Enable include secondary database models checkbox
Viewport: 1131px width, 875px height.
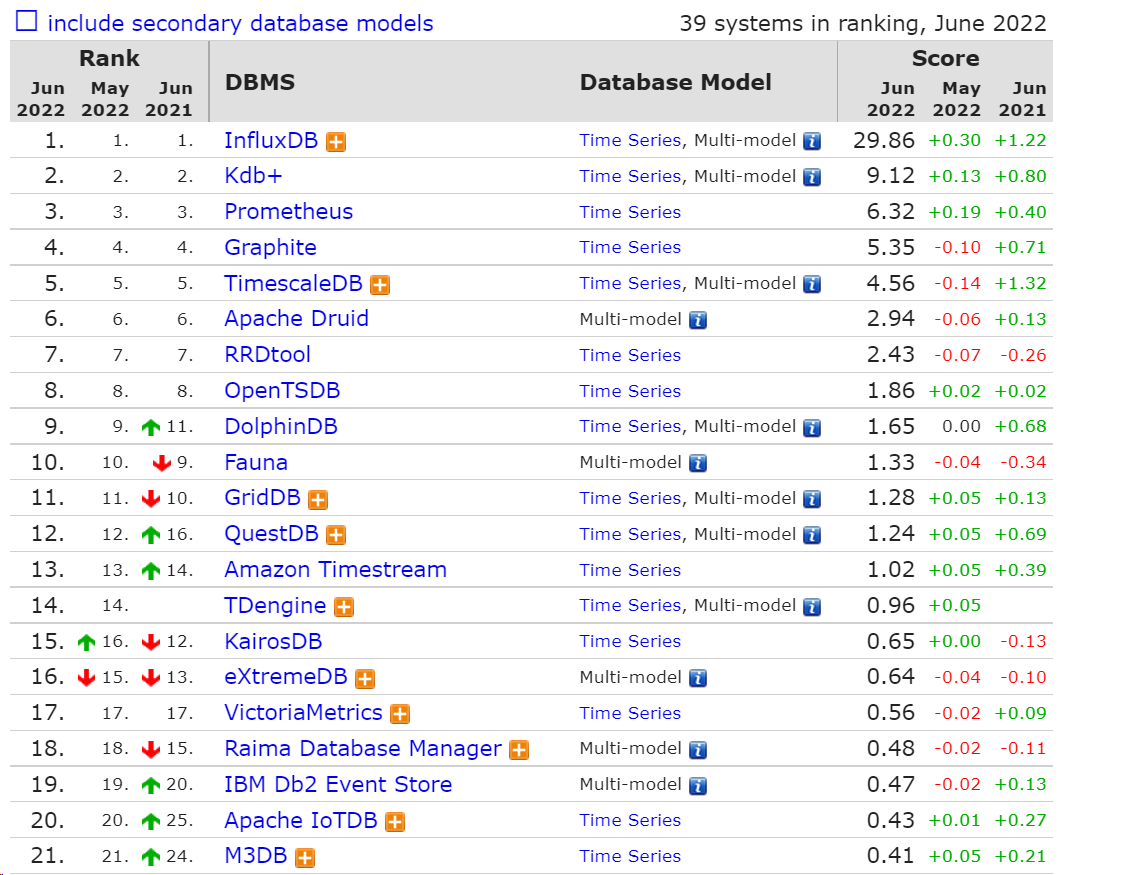point(27,21)
